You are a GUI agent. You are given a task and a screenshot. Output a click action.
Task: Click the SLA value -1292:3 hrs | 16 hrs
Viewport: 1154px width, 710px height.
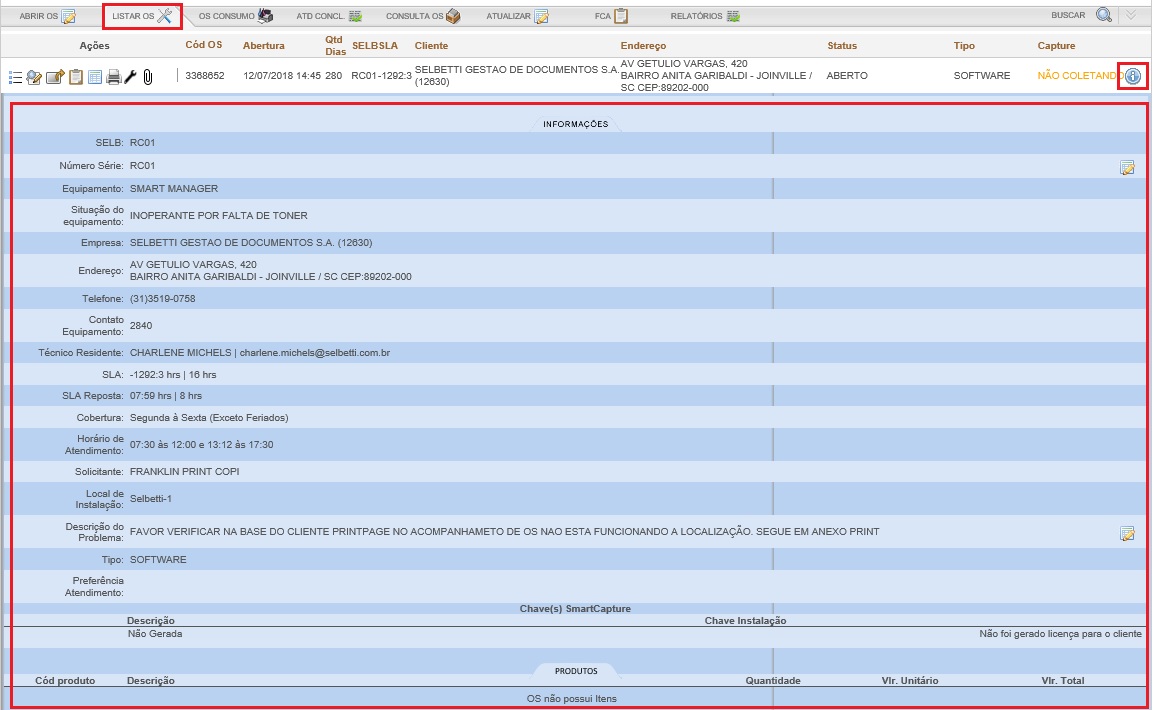(173, 375)
